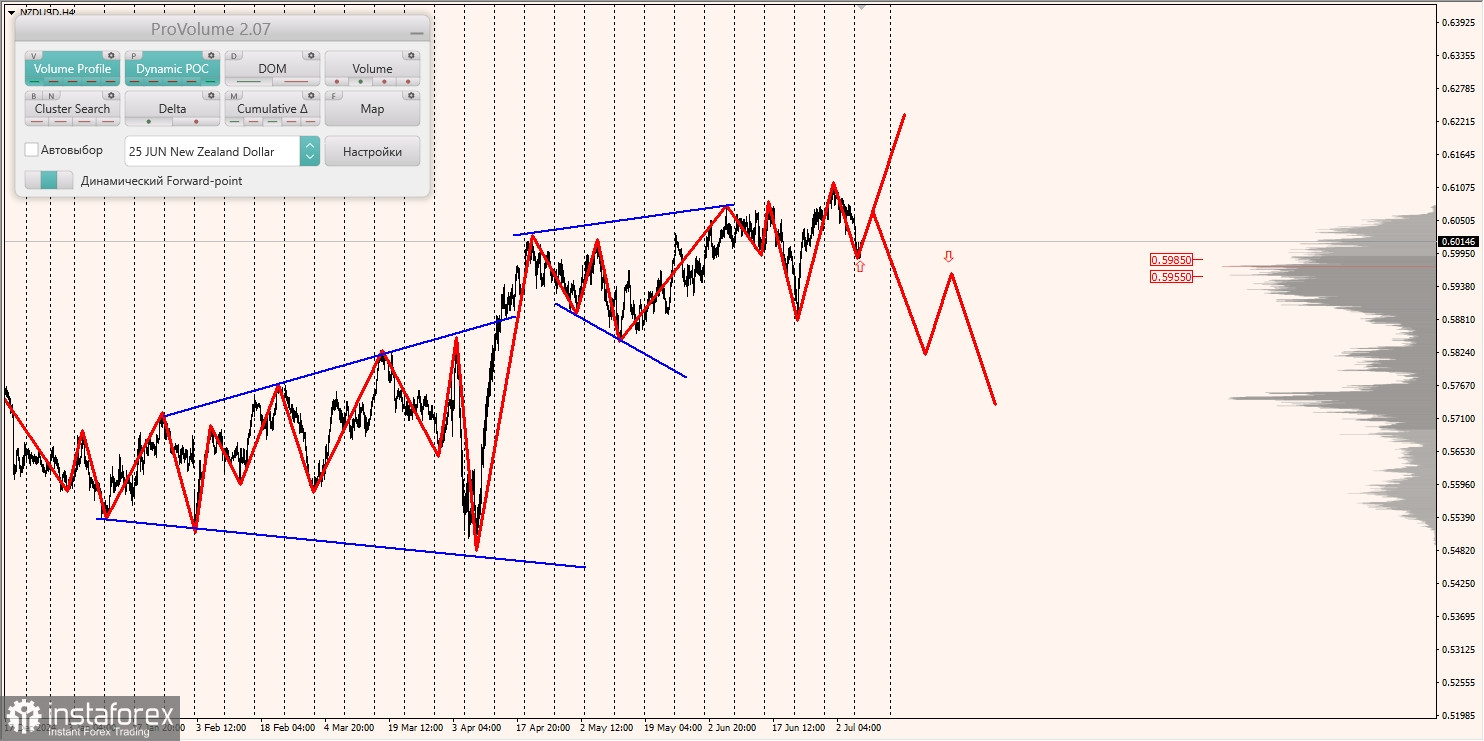This screenshot has width=1484, height=741.
Task: Click the F hotkey tag on Map
Action: coord(335,96)
